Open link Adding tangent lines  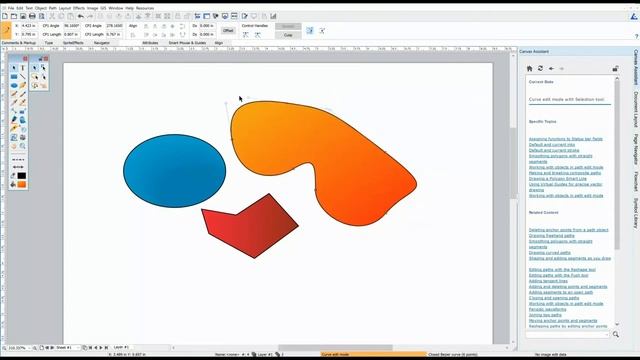(548, 281)
